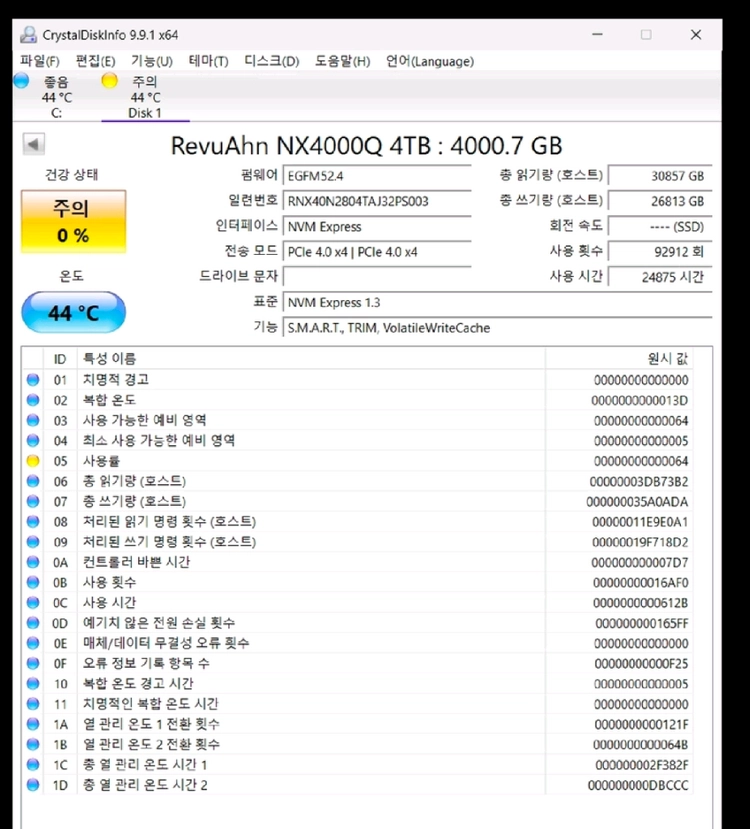Close the CrystalDiskInfo window
This screenshot has width=750, height=829.
click(696, 34)
